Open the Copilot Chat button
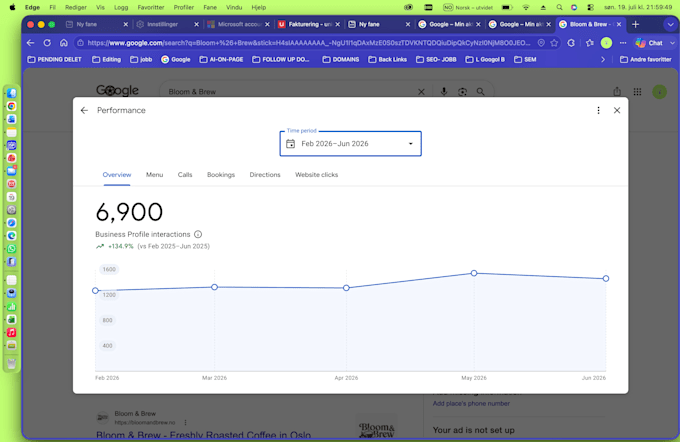The image size is (680, 442). 649,43
